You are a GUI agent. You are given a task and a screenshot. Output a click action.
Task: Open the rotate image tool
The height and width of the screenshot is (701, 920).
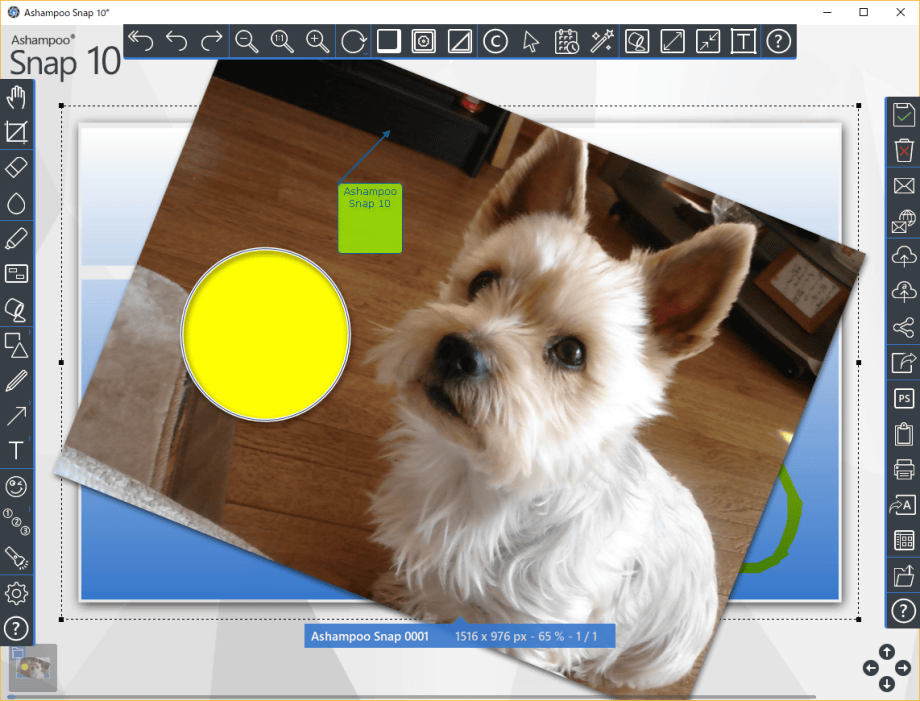[x=354, y=42]
